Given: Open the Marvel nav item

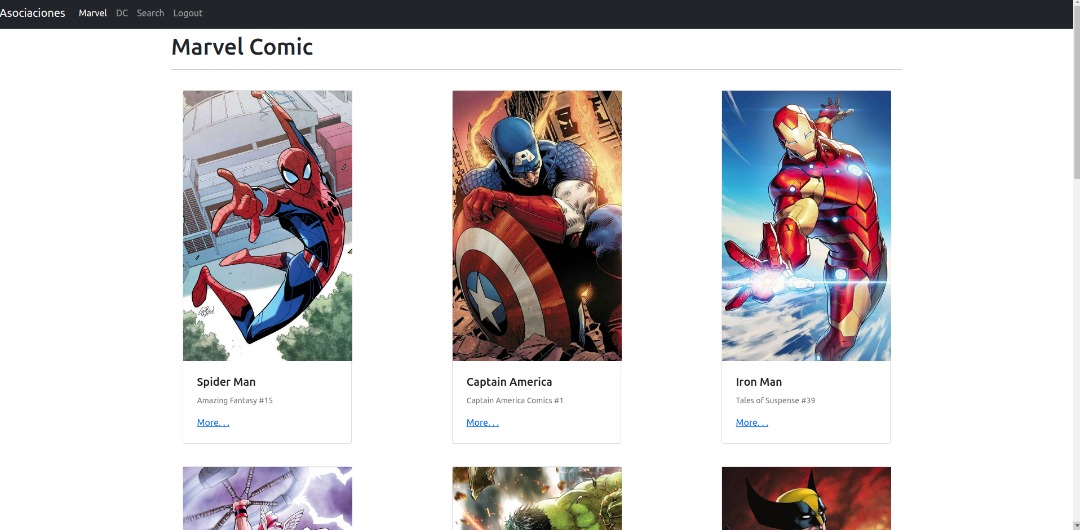Looking at the screenshot, I should pos(92,13).
